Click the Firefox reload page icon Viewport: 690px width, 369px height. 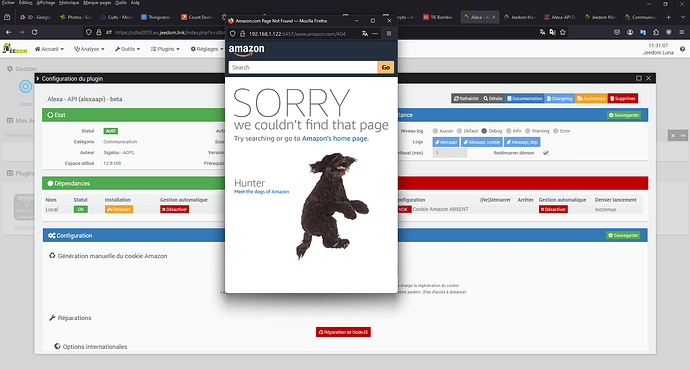coord(34,32)
